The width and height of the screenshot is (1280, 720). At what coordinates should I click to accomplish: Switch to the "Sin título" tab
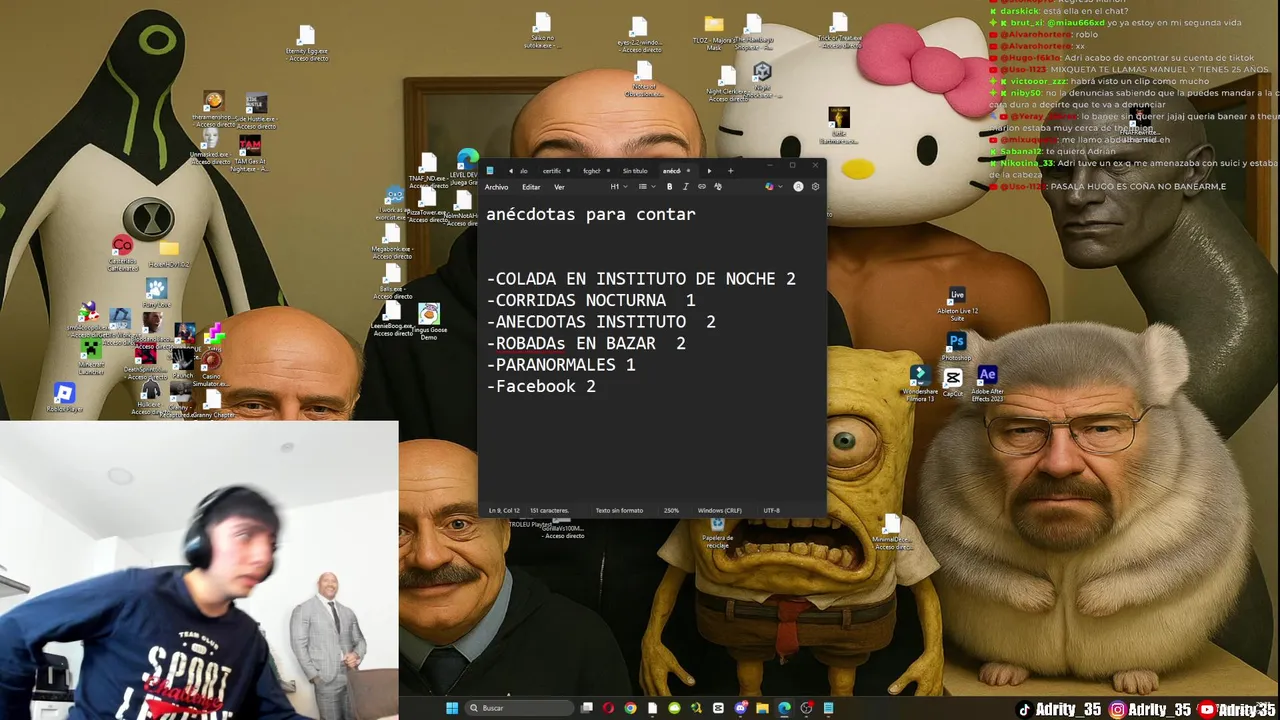point(635,171)
